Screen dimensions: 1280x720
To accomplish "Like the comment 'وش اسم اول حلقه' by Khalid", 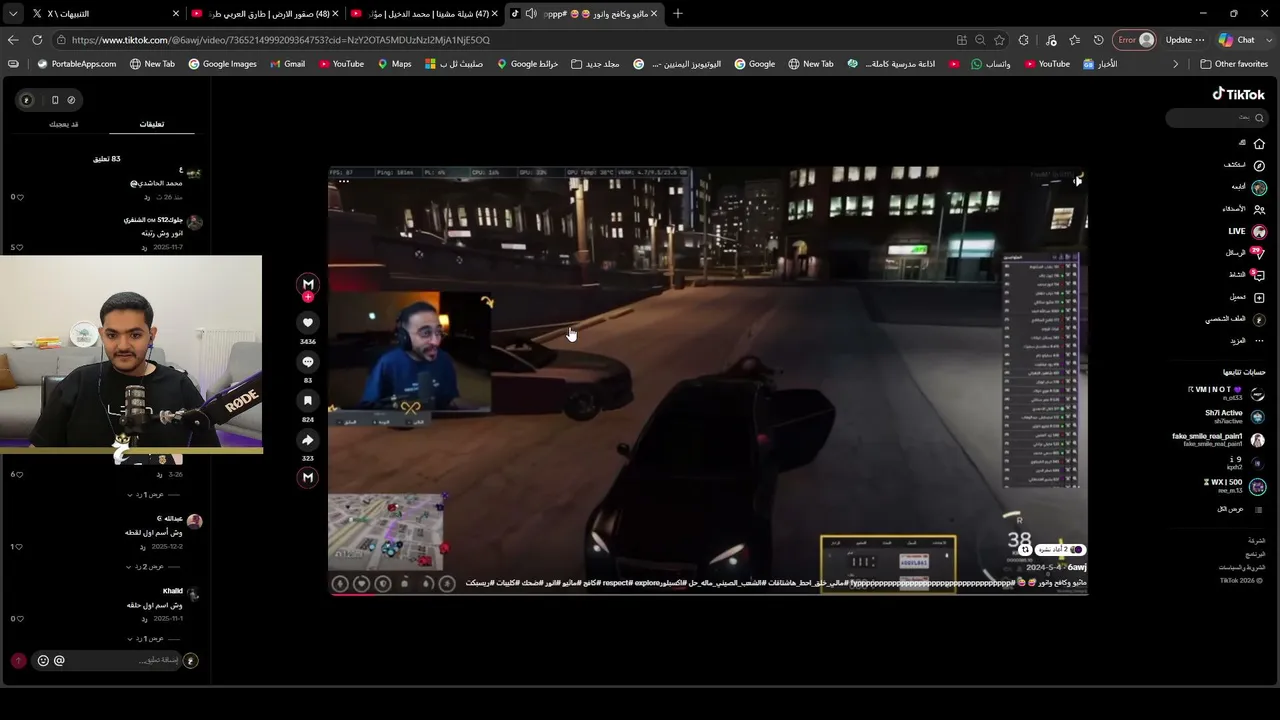I will (19, 619).
